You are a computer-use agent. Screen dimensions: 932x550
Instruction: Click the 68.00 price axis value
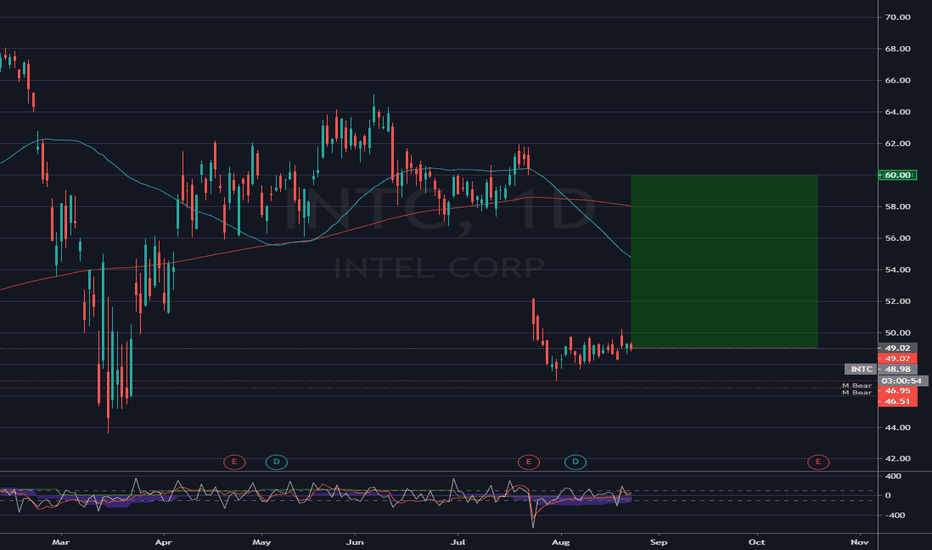point(898,49)
